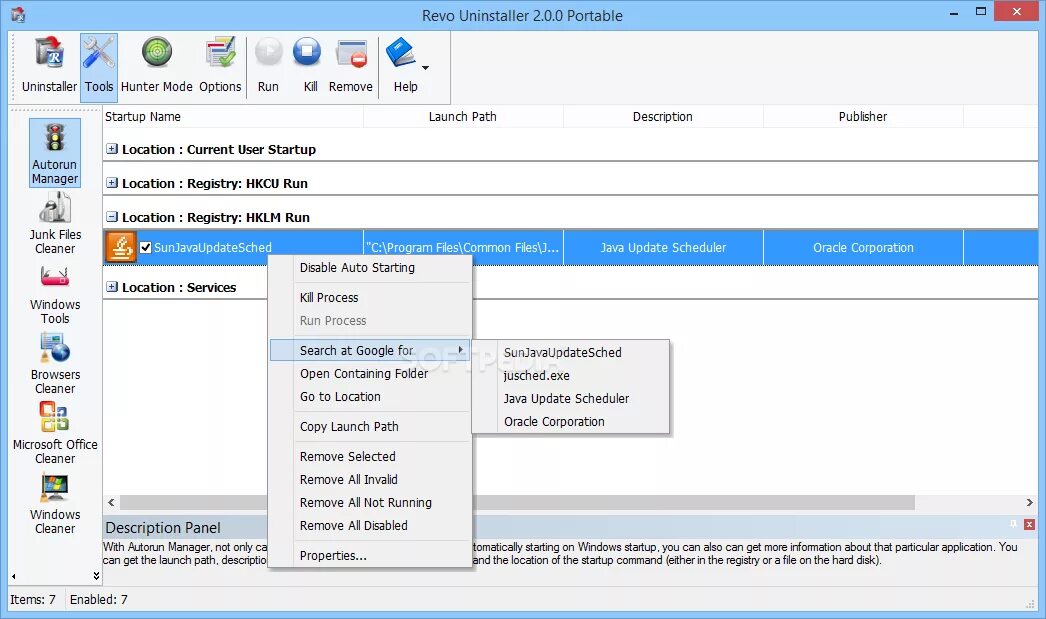
Task: Choose Disable Auto Starting from context menu
Action: tap(370, 267)
